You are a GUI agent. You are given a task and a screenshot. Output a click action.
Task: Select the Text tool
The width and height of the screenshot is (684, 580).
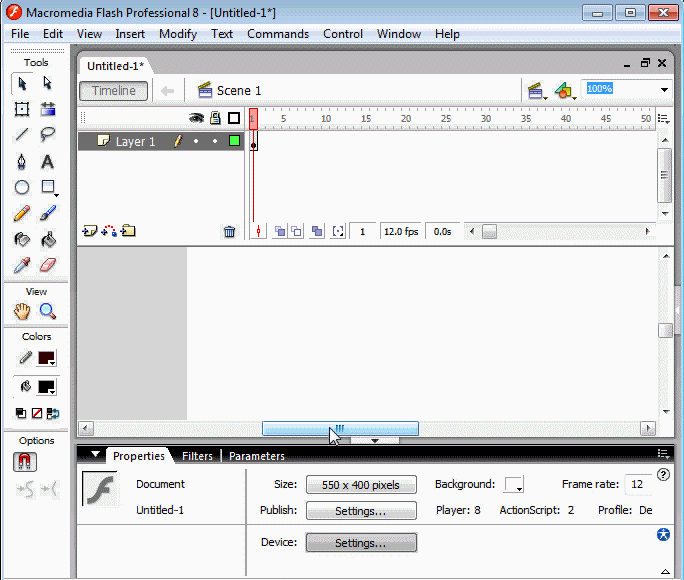tap(48, 162)
